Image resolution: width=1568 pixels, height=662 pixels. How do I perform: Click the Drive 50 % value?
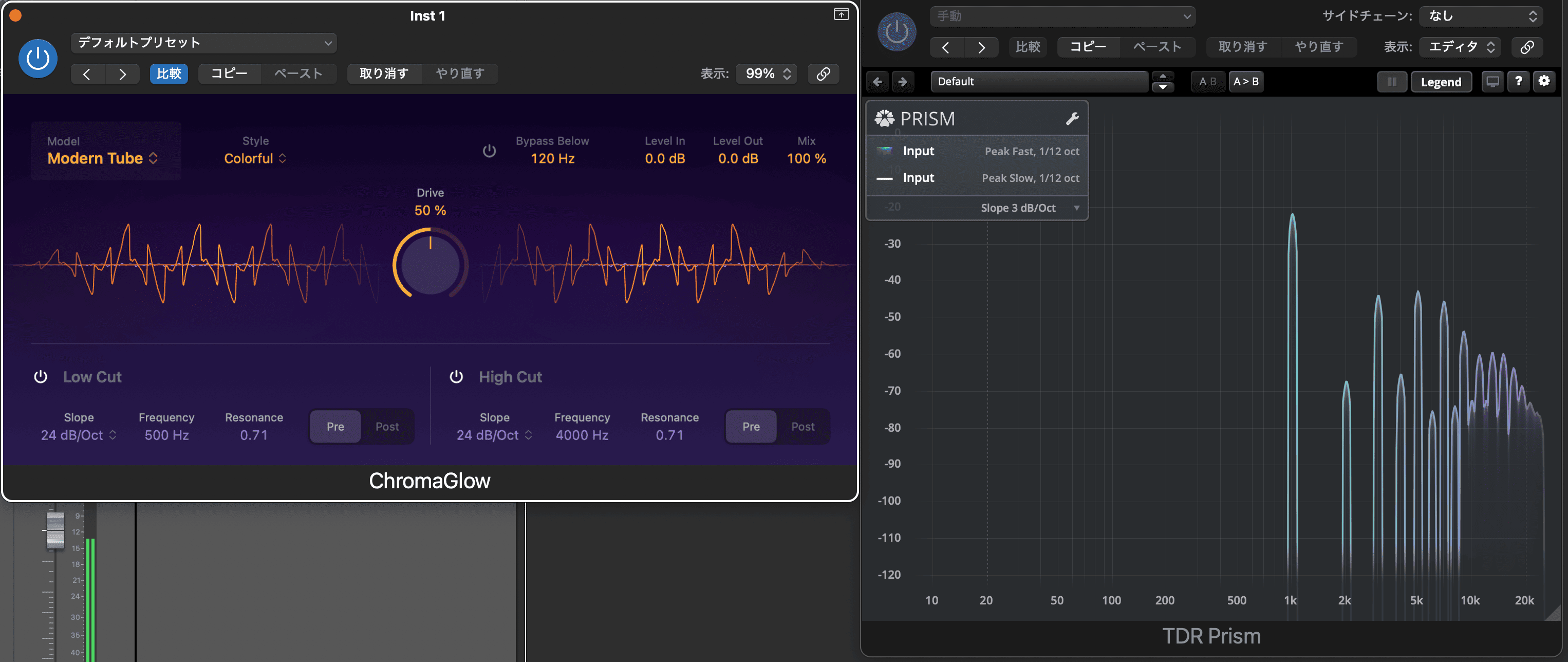[x=431, y=210]
